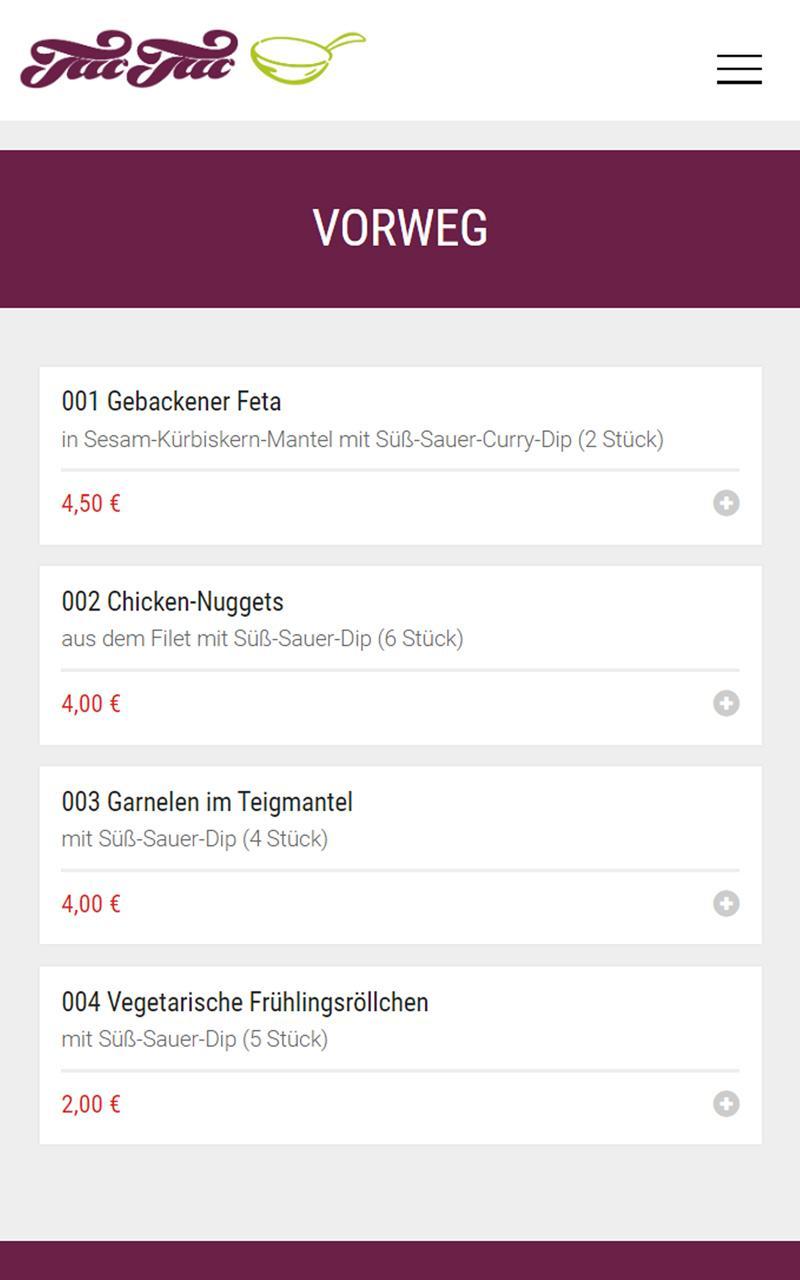
Task: Select 004 Vegetarische Frühlingsröllchen title
Action: tap(245, 1002)
